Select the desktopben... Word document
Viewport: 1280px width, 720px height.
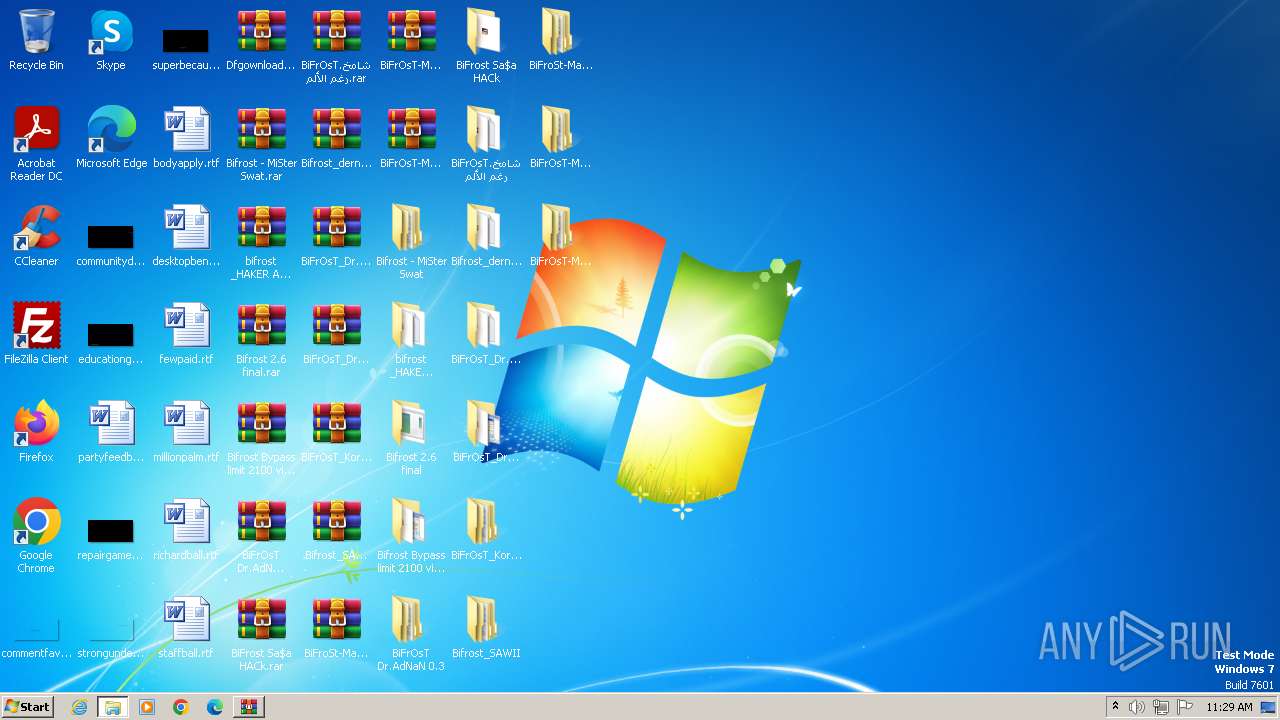click(x=186, y=236)
